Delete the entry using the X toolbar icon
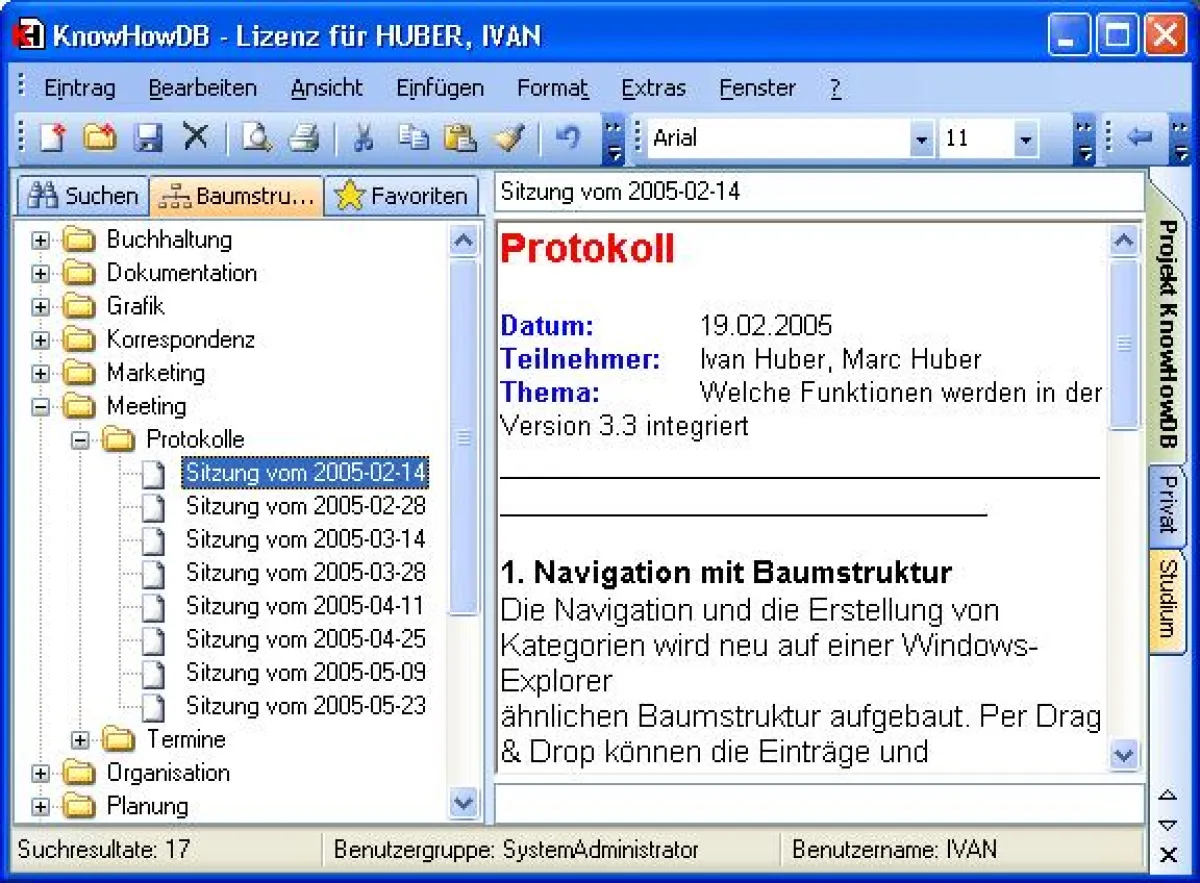 [196, 138]
